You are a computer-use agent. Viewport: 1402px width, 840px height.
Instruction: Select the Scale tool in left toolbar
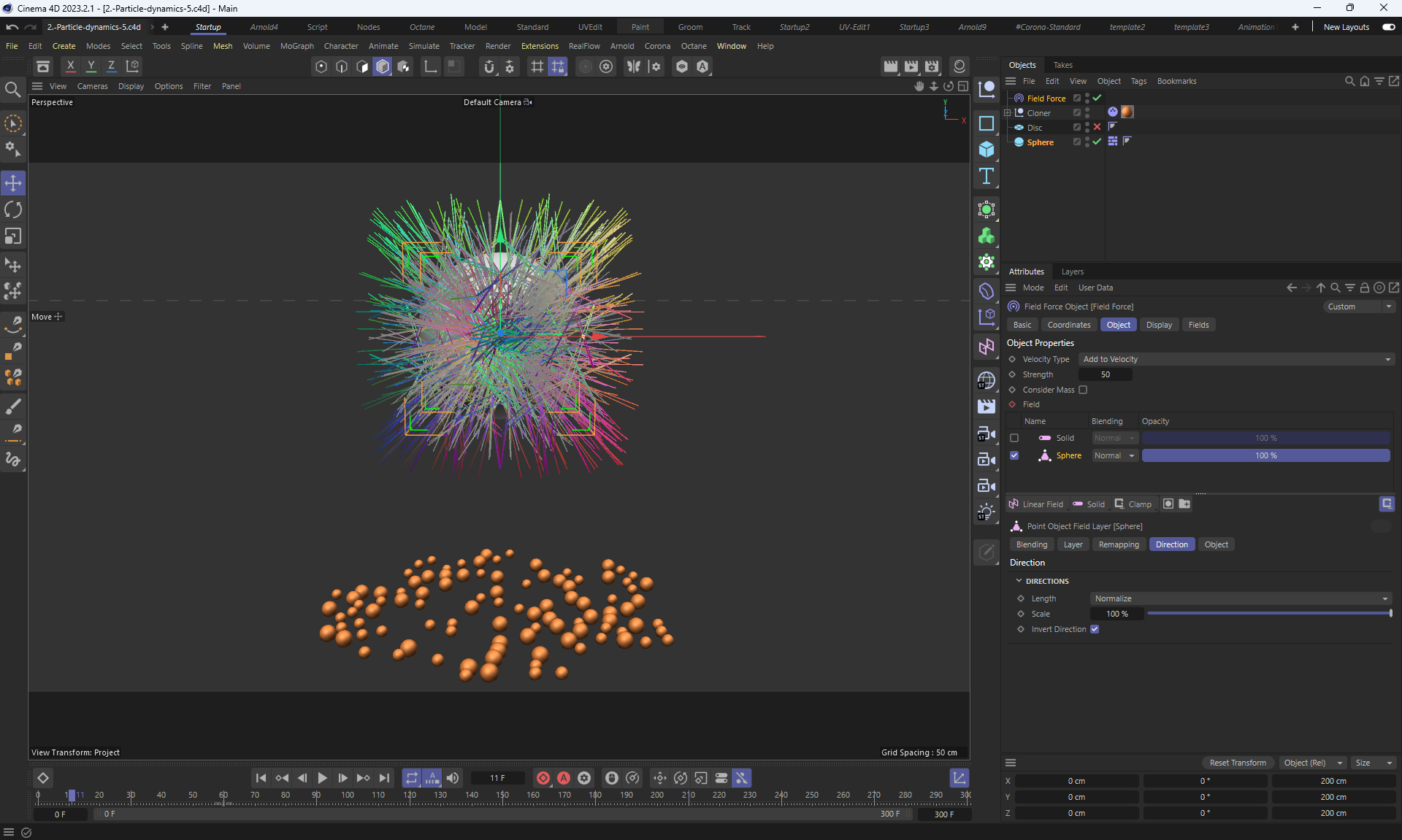coord(13,236)
